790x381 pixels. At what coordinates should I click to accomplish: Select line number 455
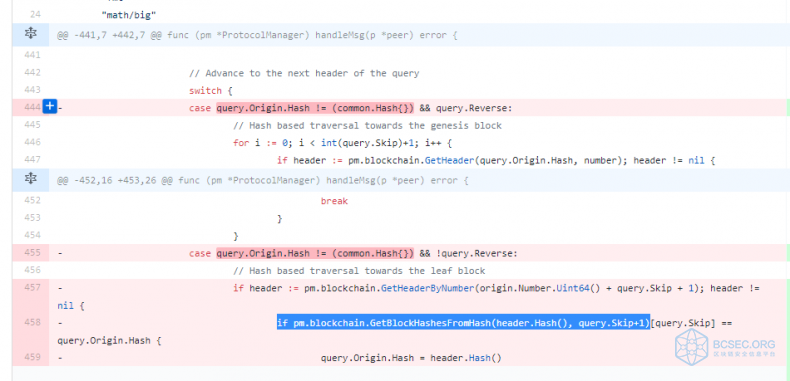32,253
